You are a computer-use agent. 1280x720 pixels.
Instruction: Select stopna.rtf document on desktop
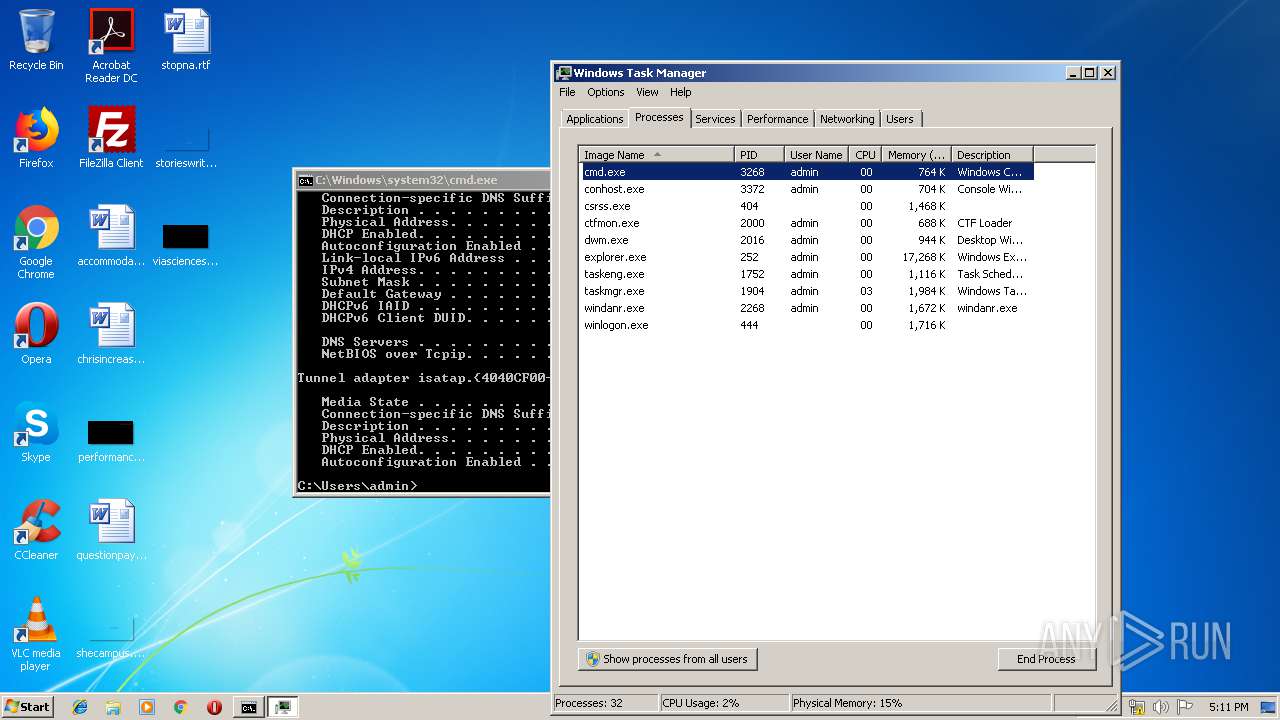tap(186, 41)
